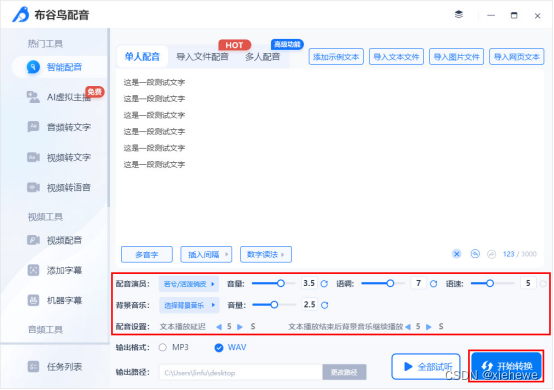Decrease background music continuation seconds with left arrow
Screen dimensions: 554x390
click(x=408, y=327)
